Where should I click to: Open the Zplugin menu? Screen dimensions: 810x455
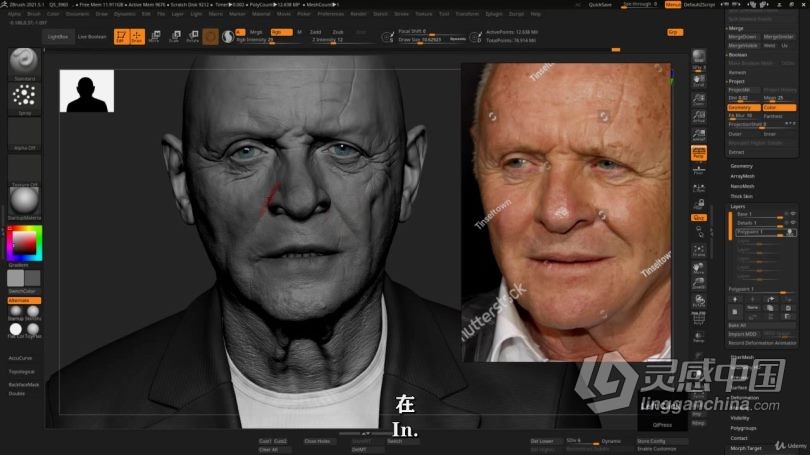(493, 14)
